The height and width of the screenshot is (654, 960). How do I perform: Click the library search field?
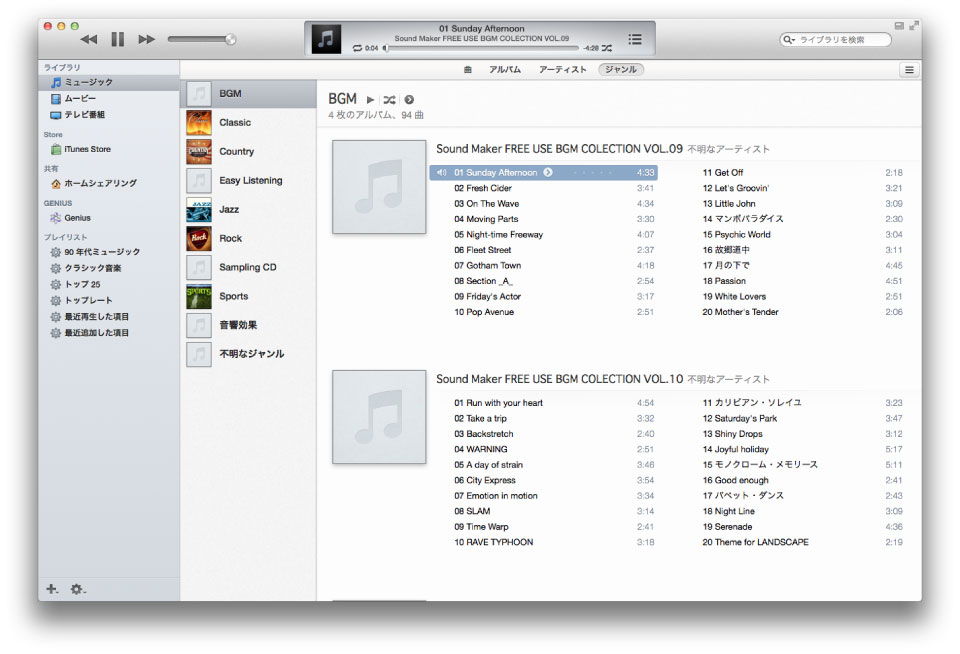click(x=835, y=40)
